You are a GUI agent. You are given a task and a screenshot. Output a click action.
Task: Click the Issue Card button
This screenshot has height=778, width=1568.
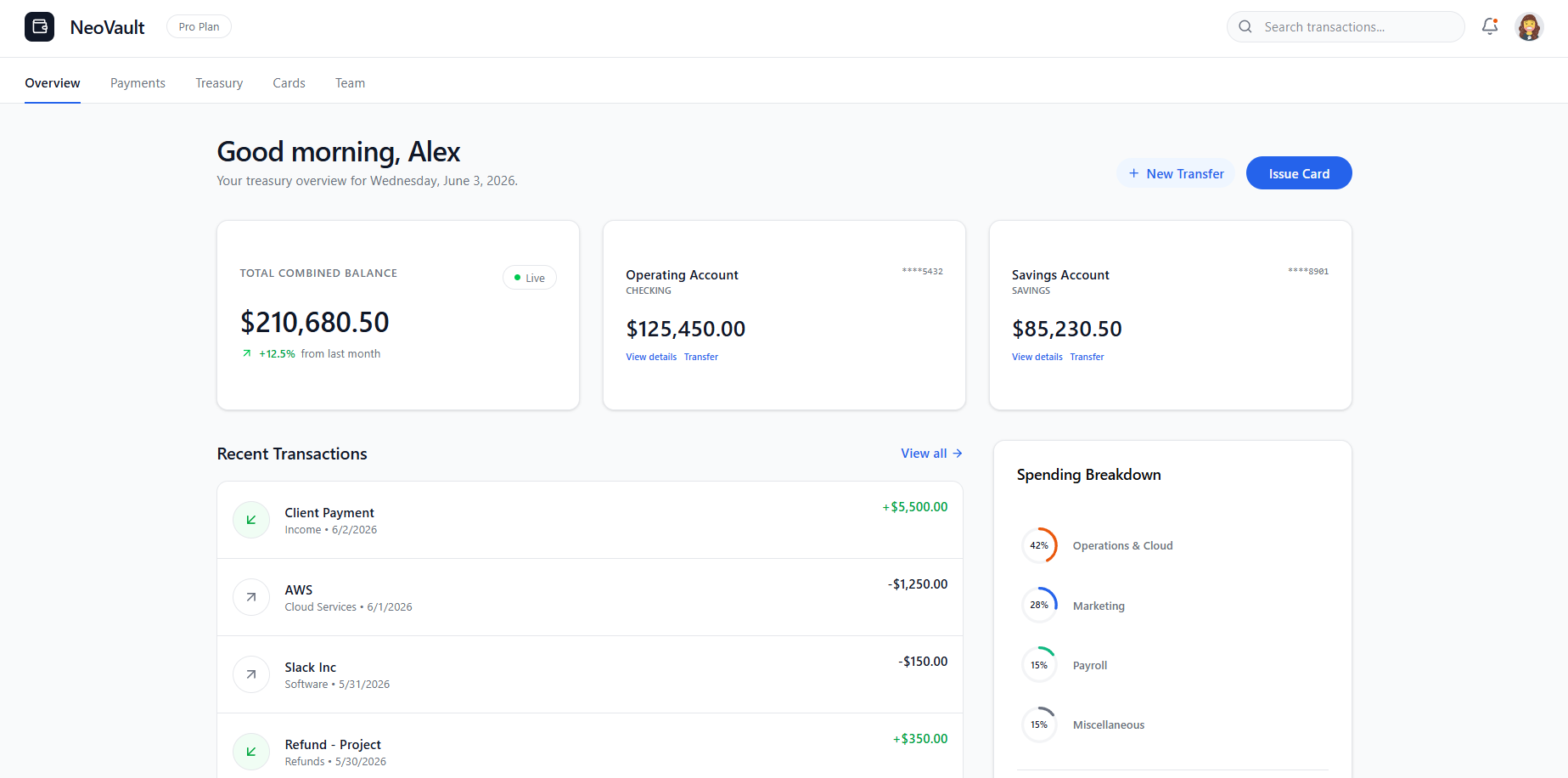coord(1299,173)
